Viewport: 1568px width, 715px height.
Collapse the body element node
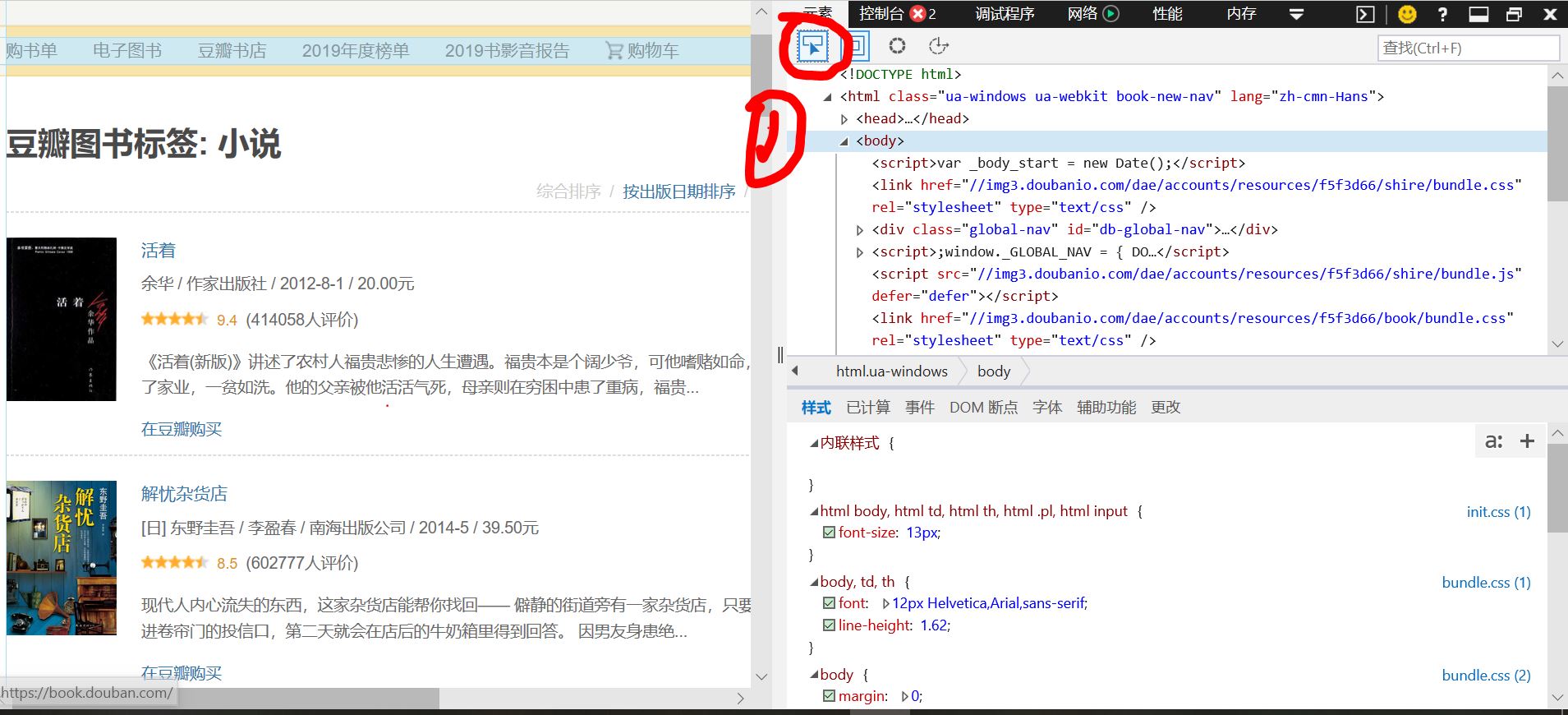pyautogui.click(x=844, y=141)
